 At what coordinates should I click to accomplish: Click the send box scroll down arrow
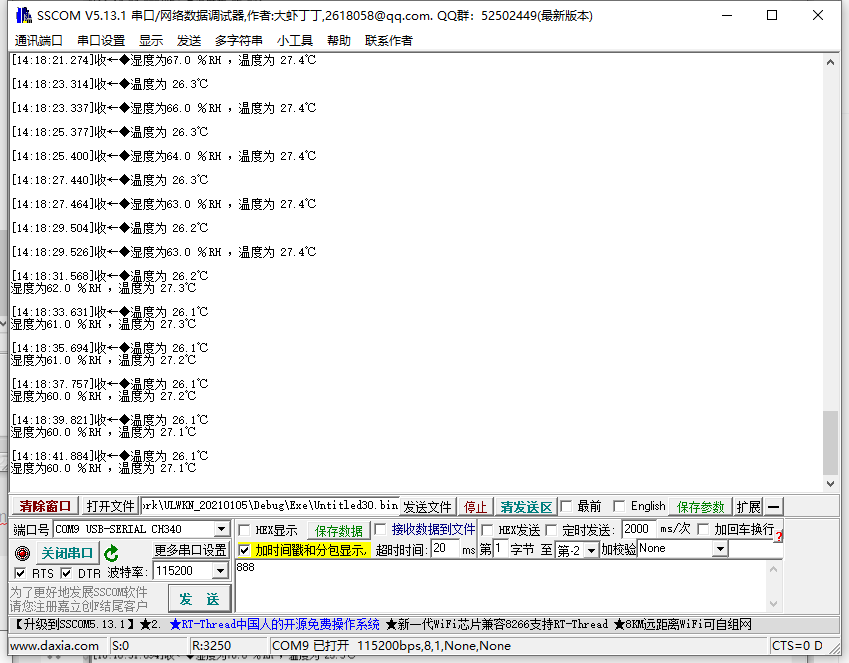tap(773, 603)
